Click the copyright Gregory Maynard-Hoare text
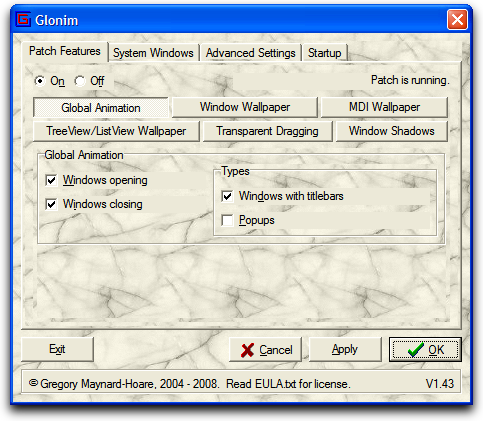 pos(190,384)
